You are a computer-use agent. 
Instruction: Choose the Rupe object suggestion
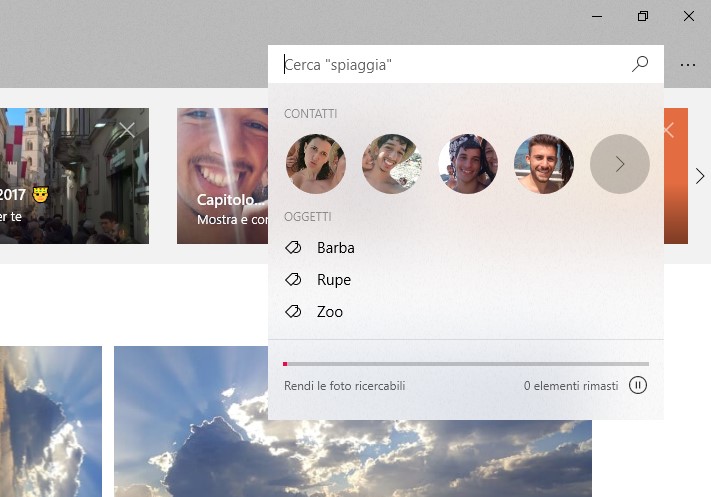pos(334,280)
